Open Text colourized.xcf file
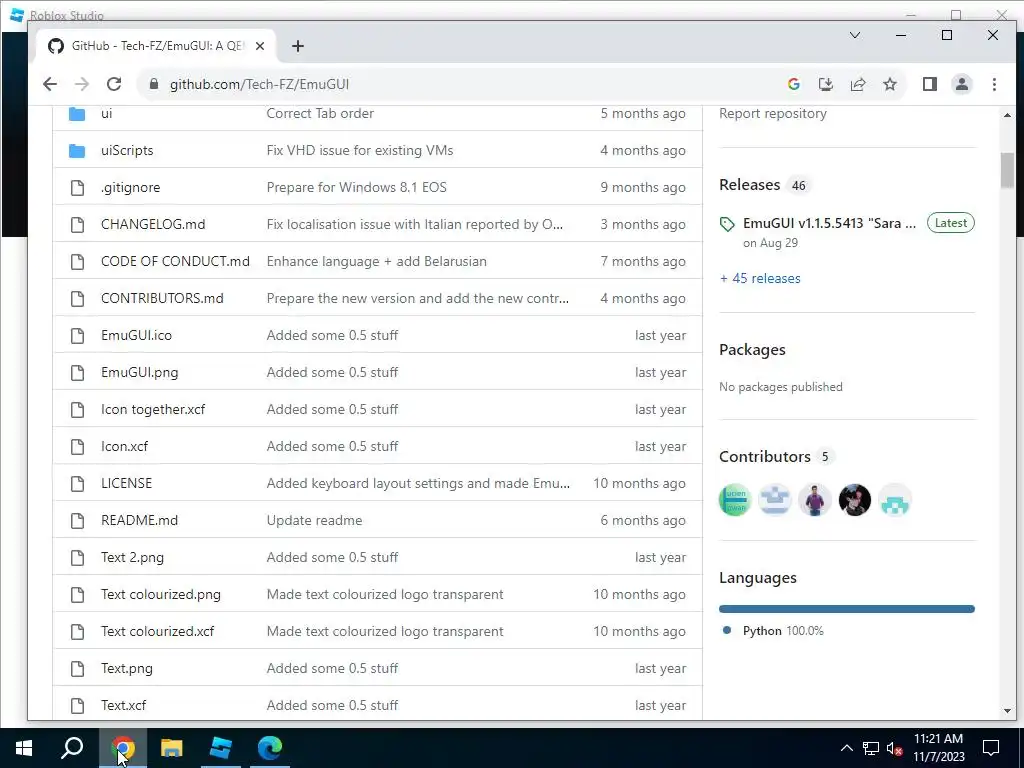This screenshot has height=768, width=1024. coord(157,632)
